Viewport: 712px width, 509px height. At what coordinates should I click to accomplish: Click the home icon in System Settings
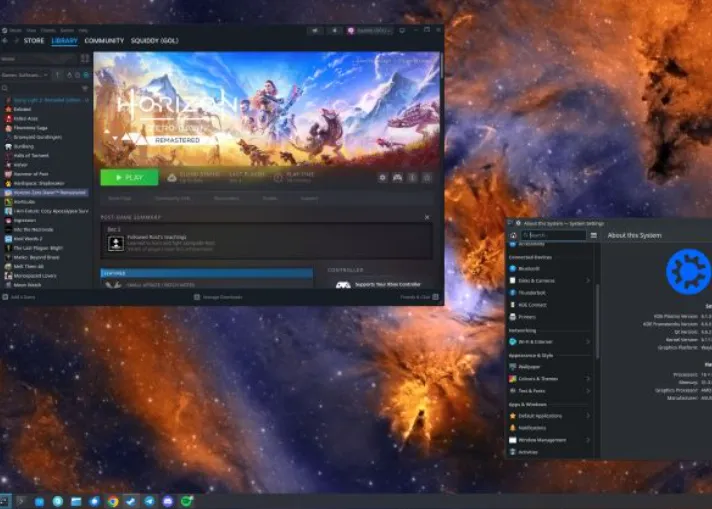(x=514, y=235)
